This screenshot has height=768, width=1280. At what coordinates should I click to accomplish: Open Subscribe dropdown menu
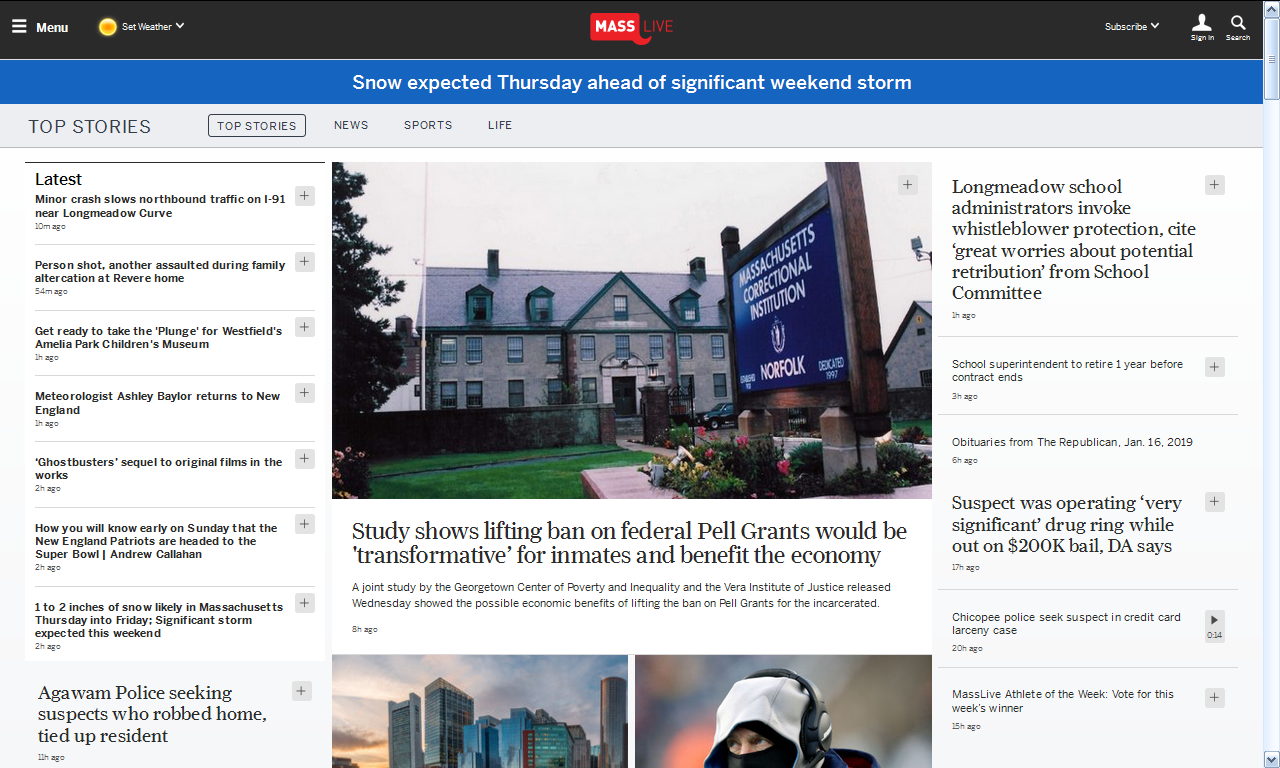(1132, 27)
